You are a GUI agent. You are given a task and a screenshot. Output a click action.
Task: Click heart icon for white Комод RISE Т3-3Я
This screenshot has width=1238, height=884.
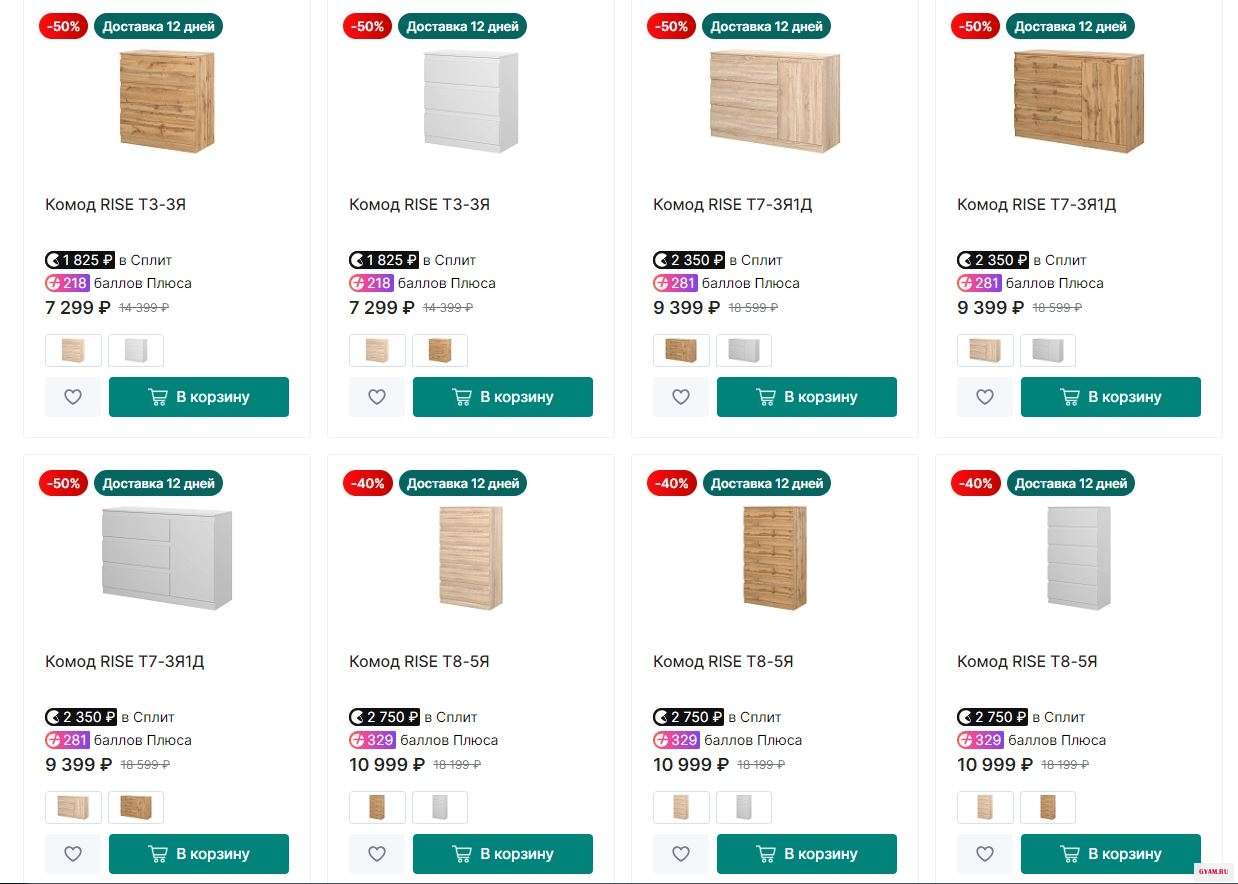377,397
